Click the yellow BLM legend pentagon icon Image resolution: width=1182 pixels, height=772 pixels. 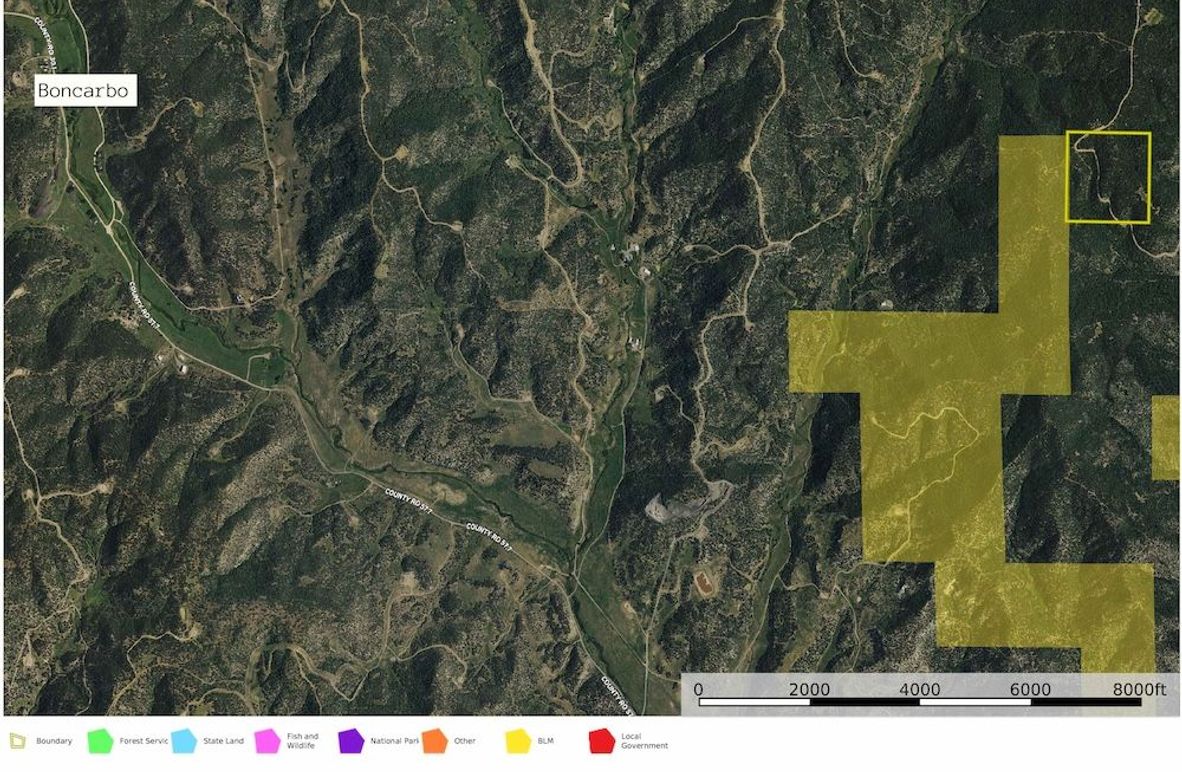coord(519,740)
